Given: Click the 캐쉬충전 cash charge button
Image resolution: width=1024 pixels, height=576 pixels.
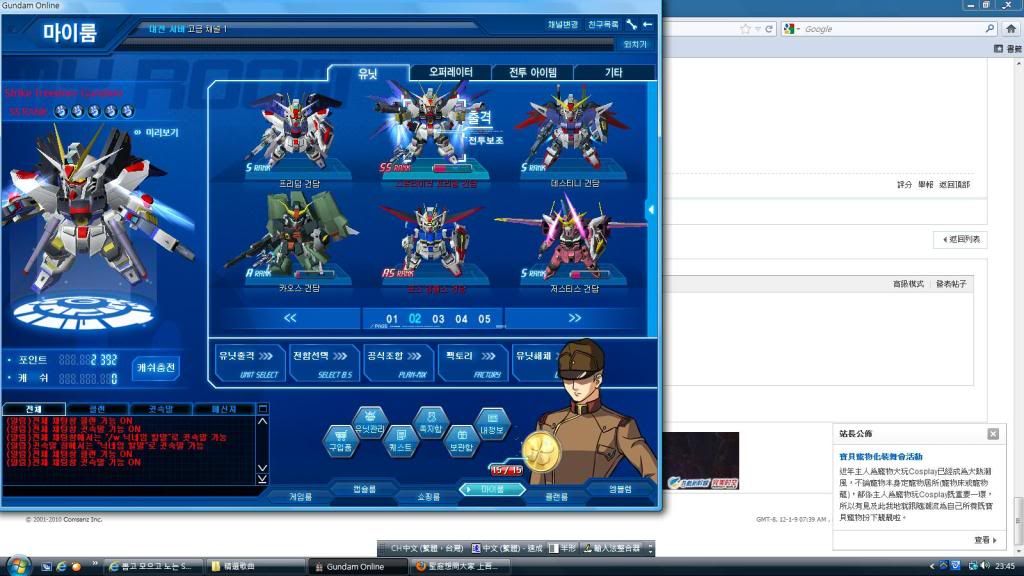Looking at the screenshot, I should [155, 368].
